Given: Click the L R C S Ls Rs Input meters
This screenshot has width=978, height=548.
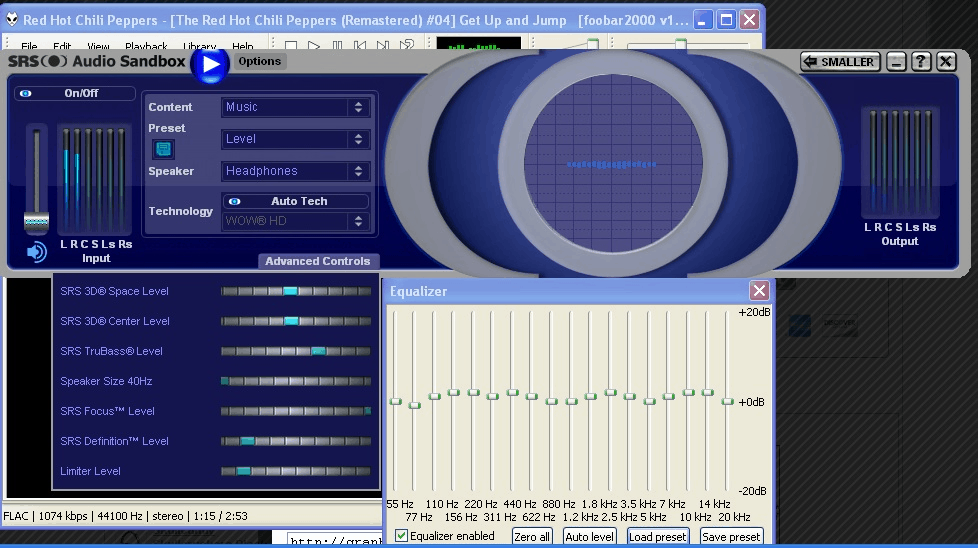Looking at the screenshot, I should (x=94, y=180).
